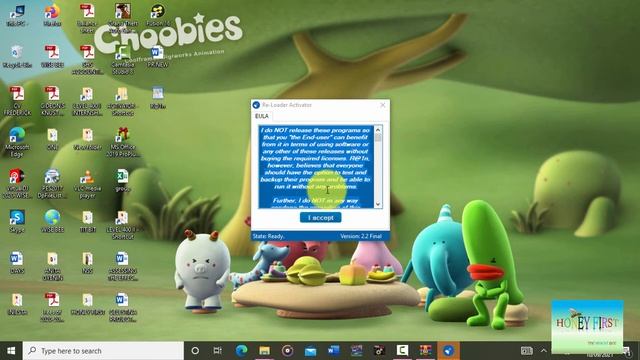Image resolution: width=640 pixels, height=360 pixels.
Task: Open Microsoft Edge from the taskbar
Action: click(x=241, y=351)
